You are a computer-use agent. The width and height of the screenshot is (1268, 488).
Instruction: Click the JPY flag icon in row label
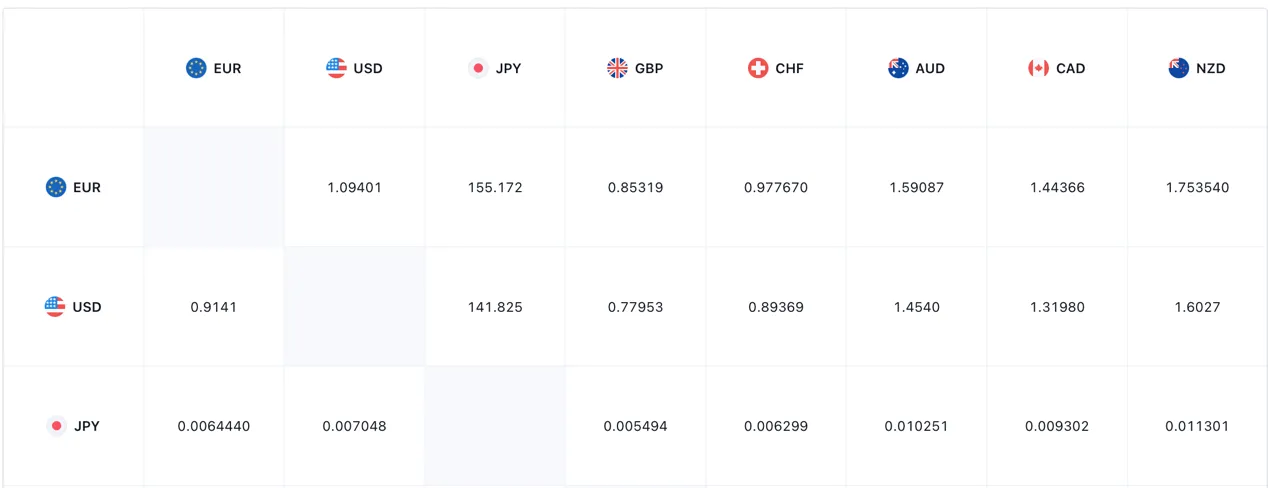[x=57, y=426]
